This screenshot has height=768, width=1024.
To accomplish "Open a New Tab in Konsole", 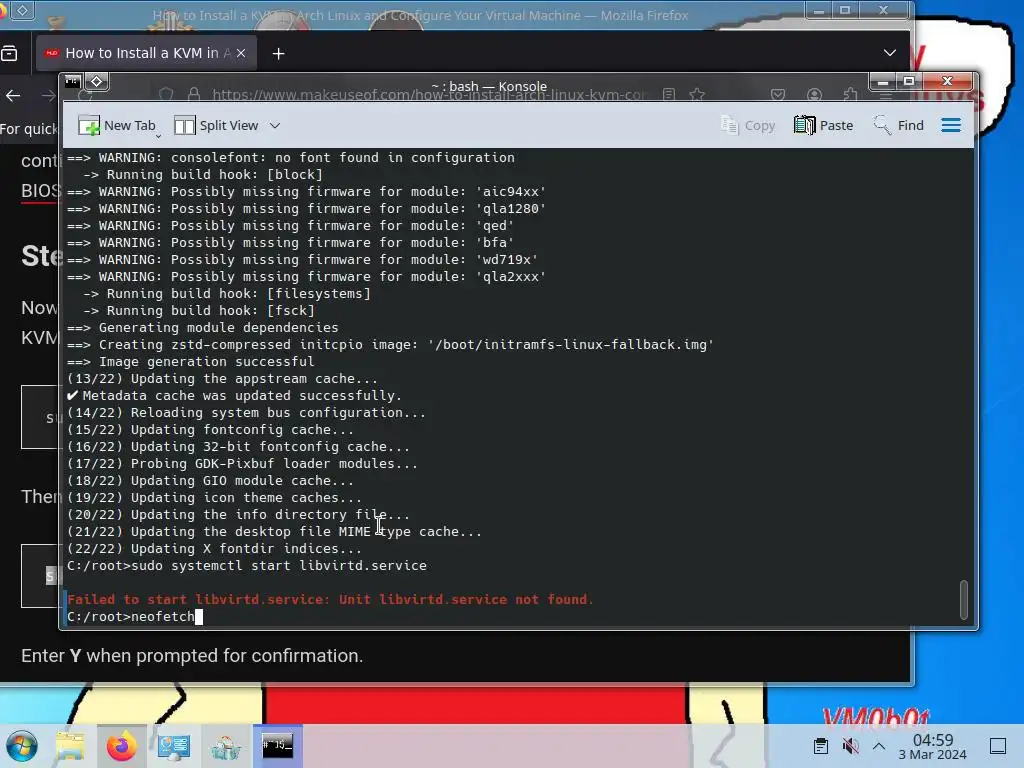I will pos(117,125).
